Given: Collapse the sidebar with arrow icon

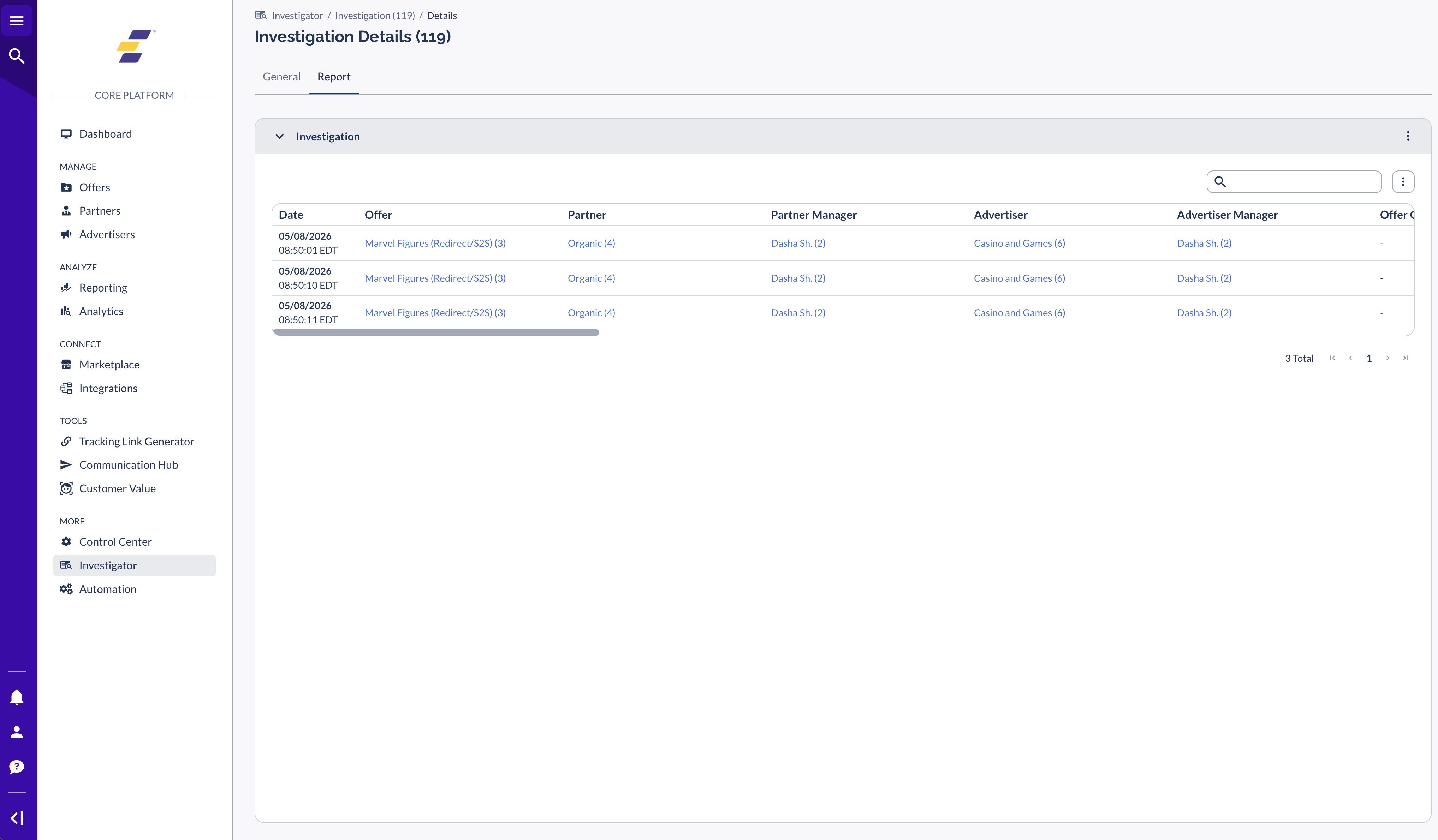Looking at the screenshot, I should tap(17, 818).
